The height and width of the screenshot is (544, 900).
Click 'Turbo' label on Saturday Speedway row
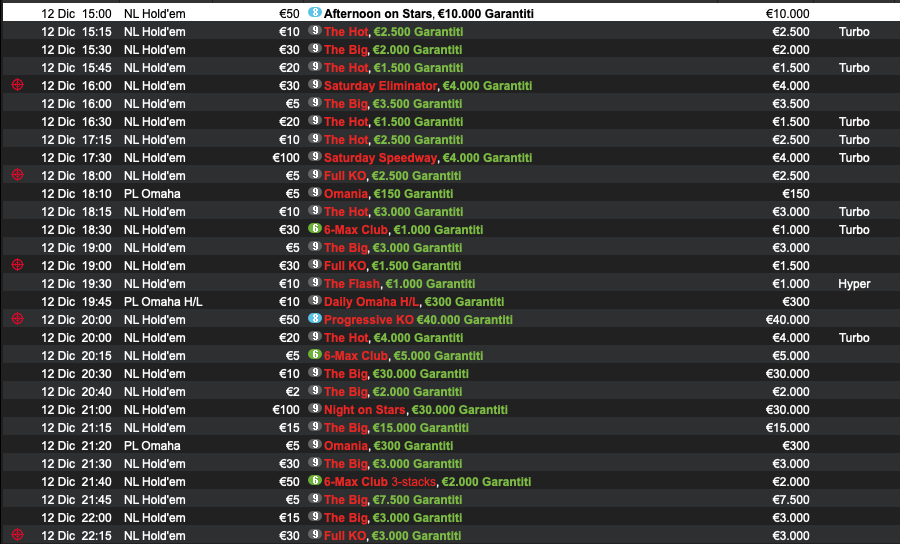[x=854, y=157]
